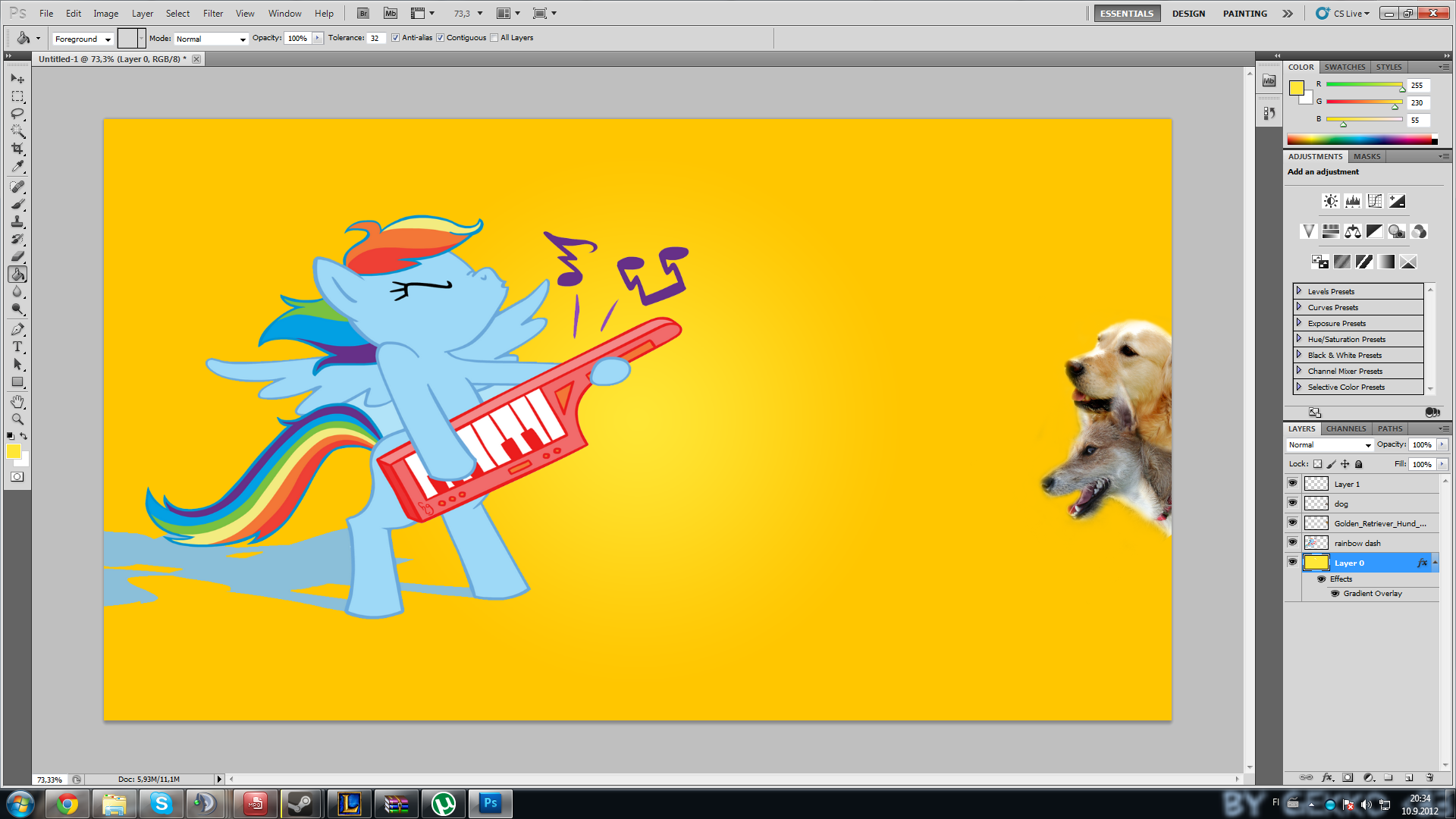Switch to the Painting workspace
1456x819 pixels.
(1244, 14)
